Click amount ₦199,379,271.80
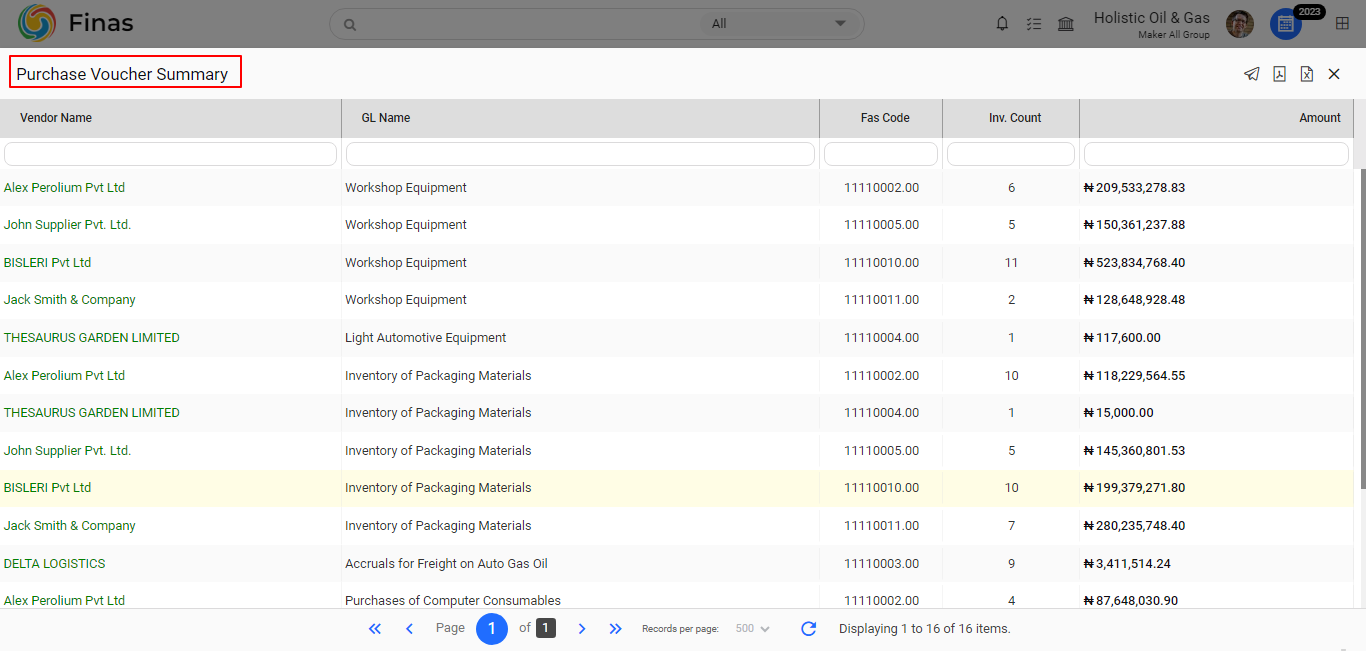 point(1134,488)
